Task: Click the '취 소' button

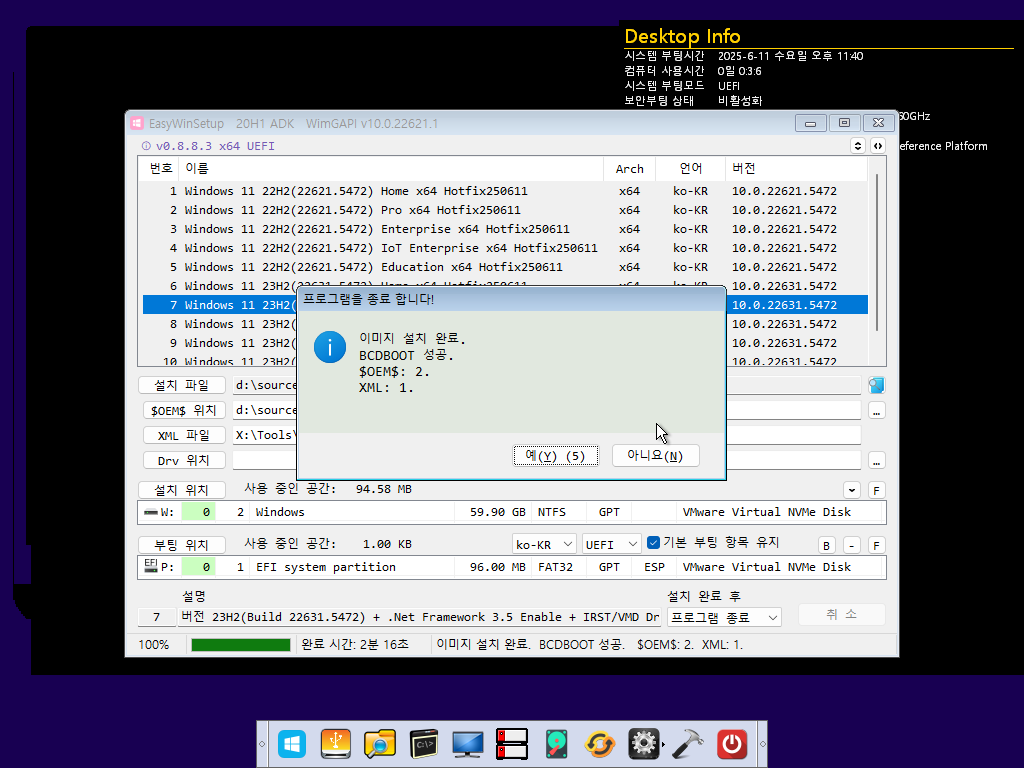Action: pyautogui.click(x=842, y=615)
